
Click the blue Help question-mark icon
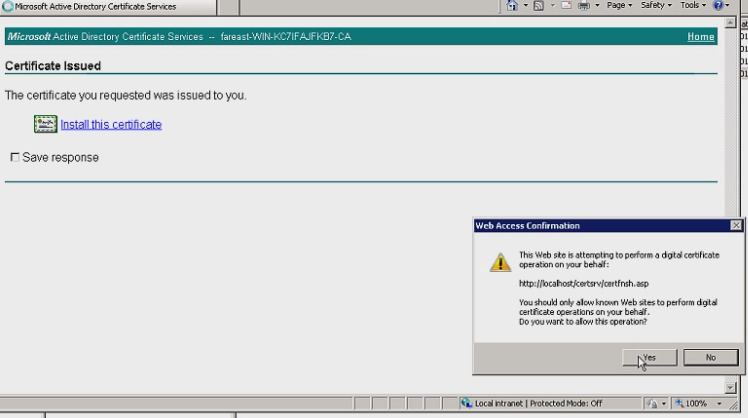(x=718, y=6)
